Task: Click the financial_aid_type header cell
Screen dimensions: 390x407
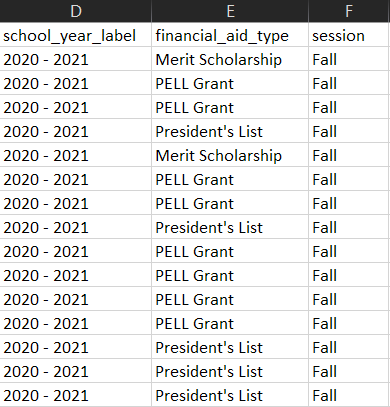Action: click(x=230, y=35)
